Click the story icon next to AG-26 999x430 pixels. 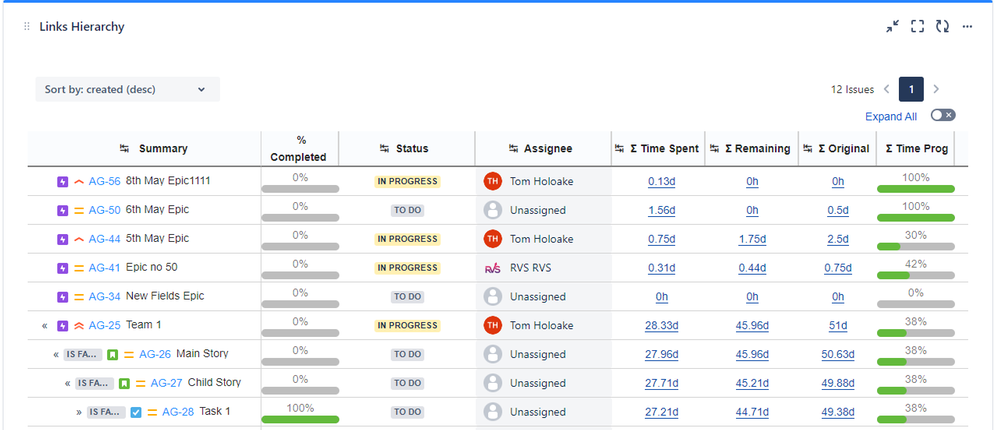coord(113,355)
